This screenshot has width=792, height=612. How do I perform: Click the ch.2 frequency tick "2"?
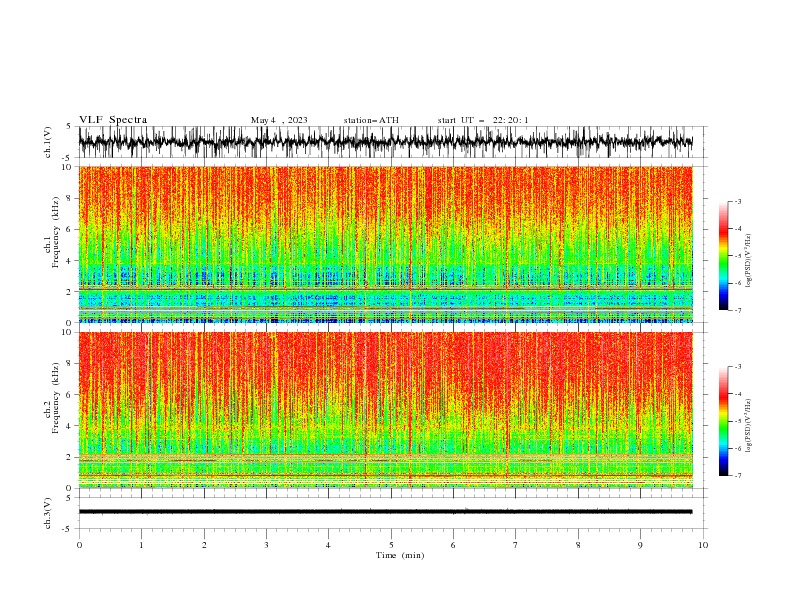[x=70, y=457]
